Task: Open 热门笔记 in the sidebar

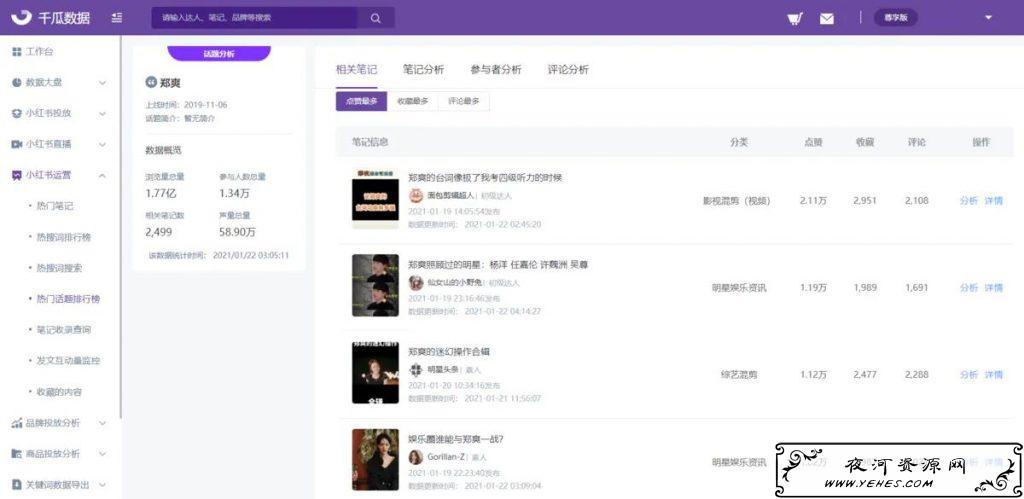Action: [55, 206]
